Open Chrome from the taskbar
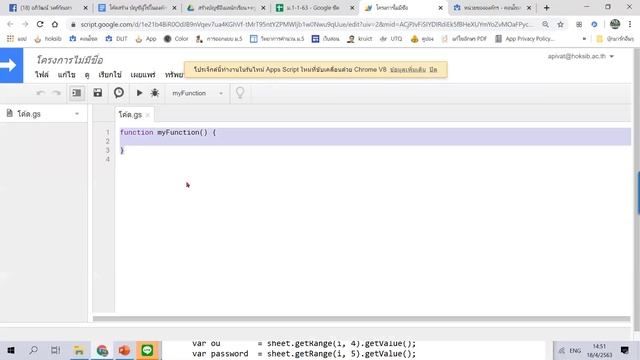Image resolution: width=640 pixels, height=360 pixels. point(102,350)
